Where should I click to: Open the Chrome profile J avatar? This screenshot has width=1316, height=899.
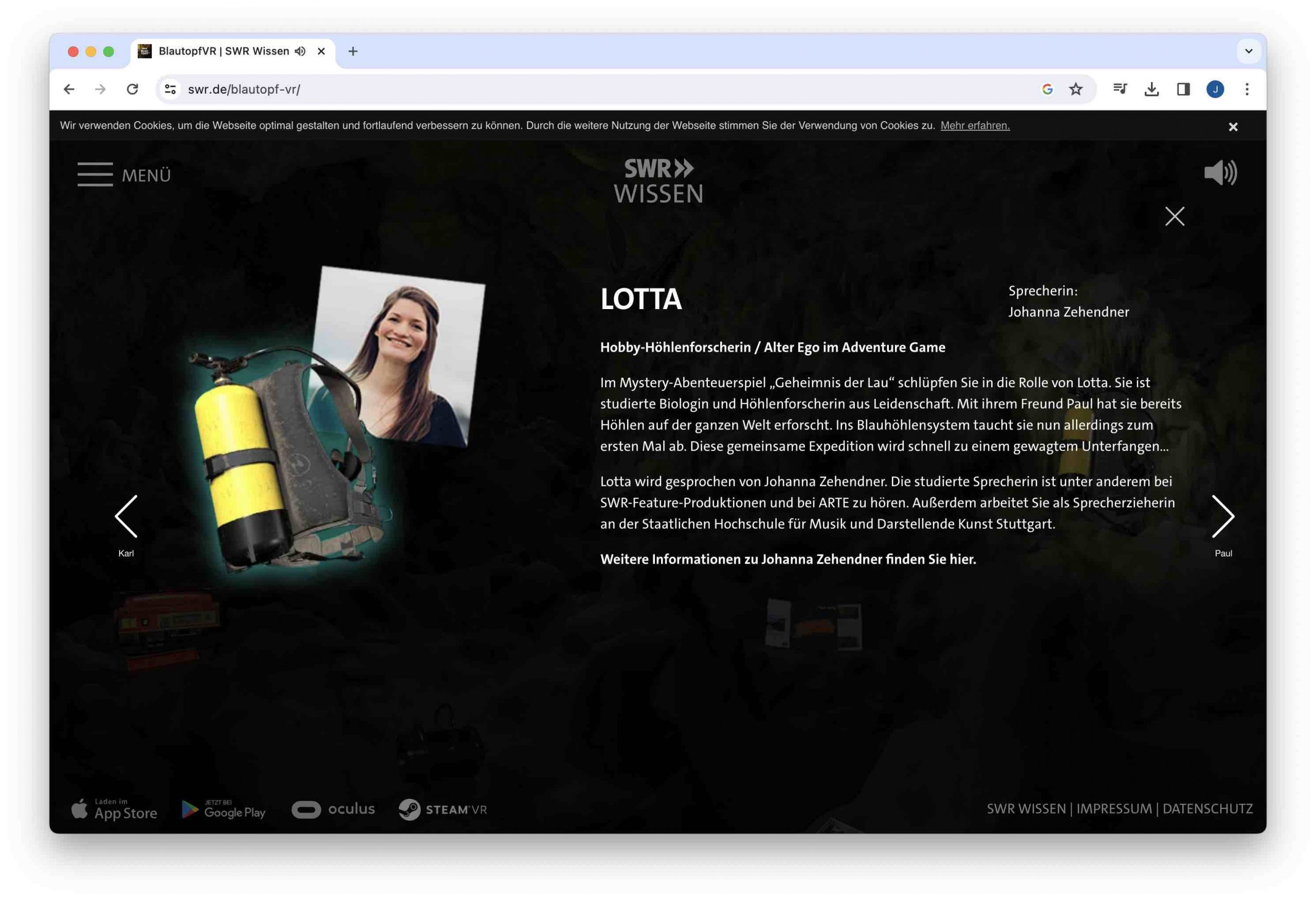pyautogui.click(x=1215, y=89)
